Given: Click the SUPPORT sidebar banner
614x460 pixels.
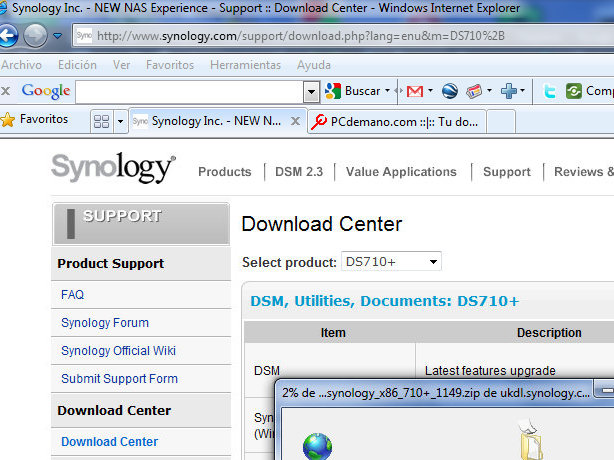Looking at the screenshot, I should coord(141,224).
